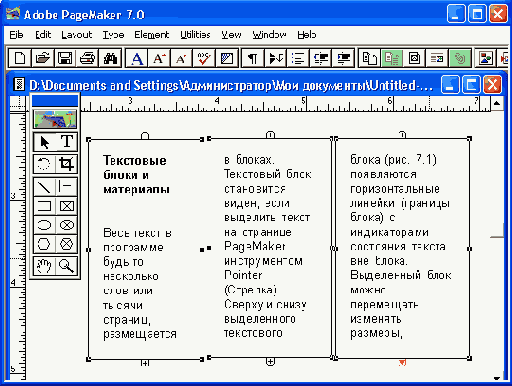Click the paragraph mark toolbar icon
512x386 pixels.
pyautogui.click(x=253, y=58)
